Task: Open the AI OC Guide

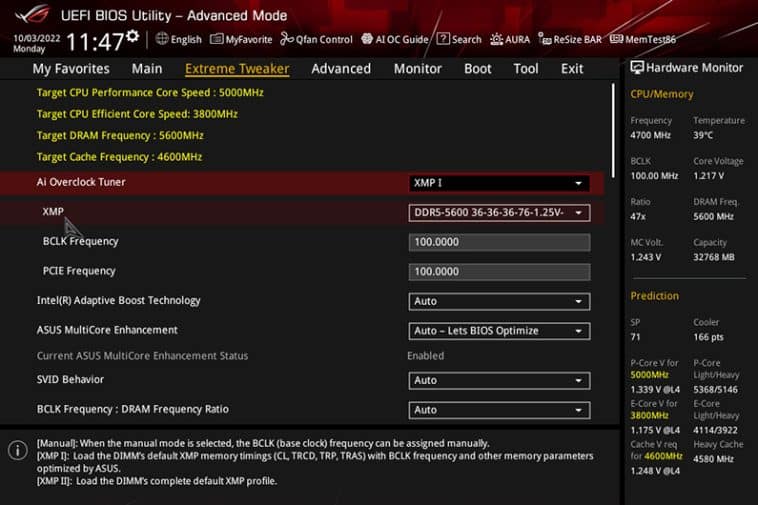Action: coord(395,39)
